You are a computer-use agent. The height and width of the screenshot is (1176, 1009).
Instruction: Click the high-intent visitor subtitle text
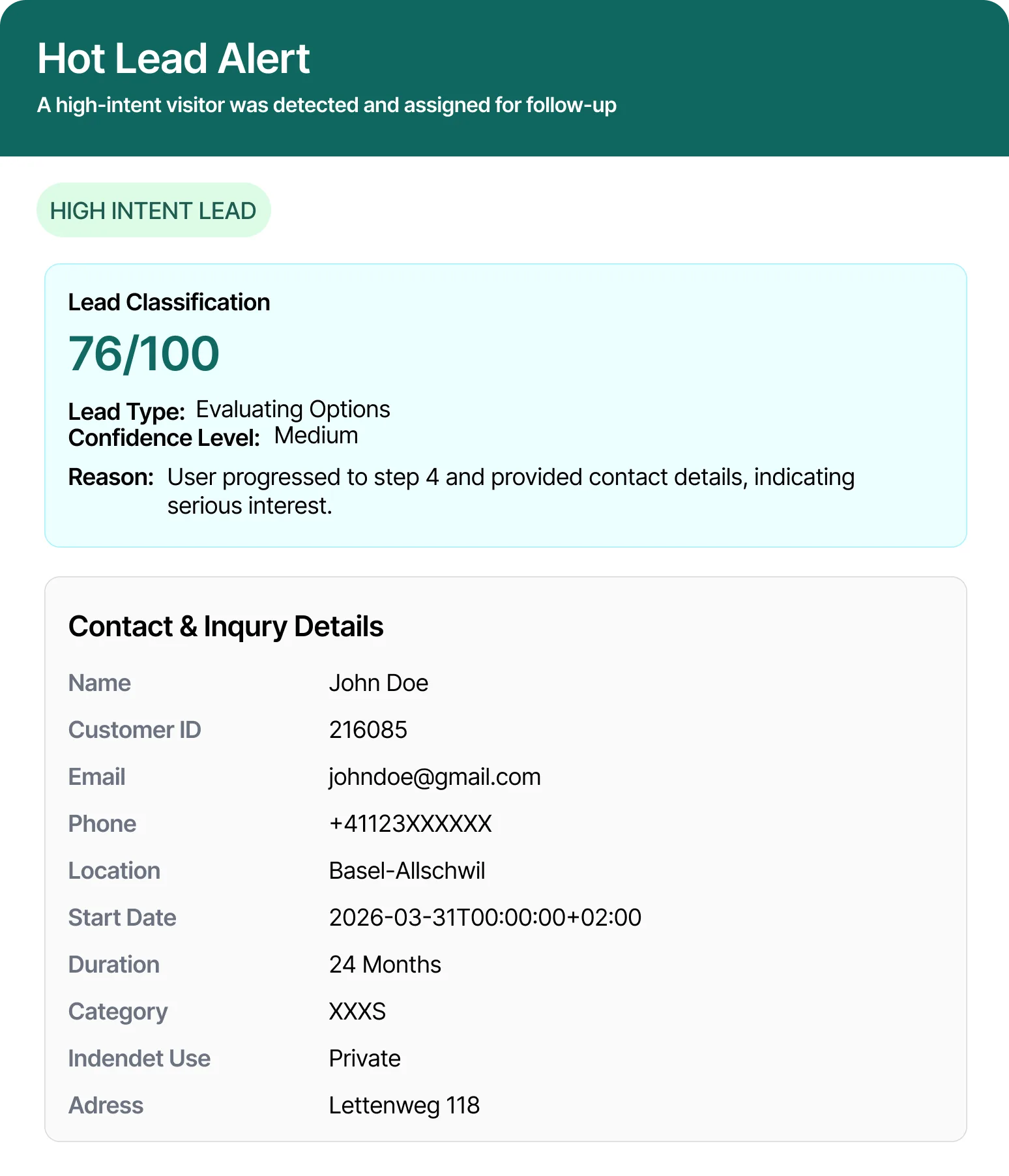(327, 105)
